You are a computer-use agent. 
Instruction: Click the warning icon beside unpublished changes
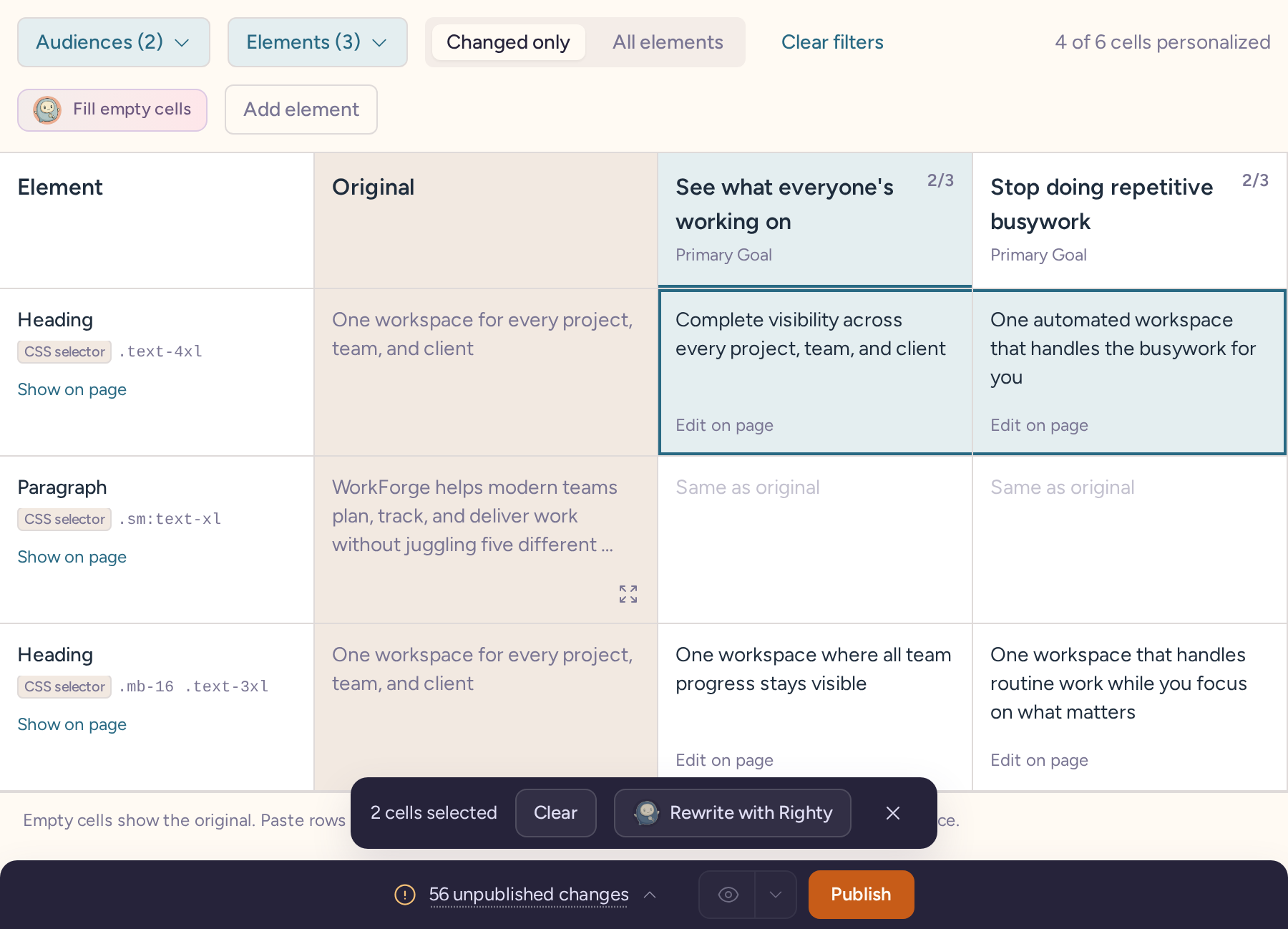click(x=405, y=895)
